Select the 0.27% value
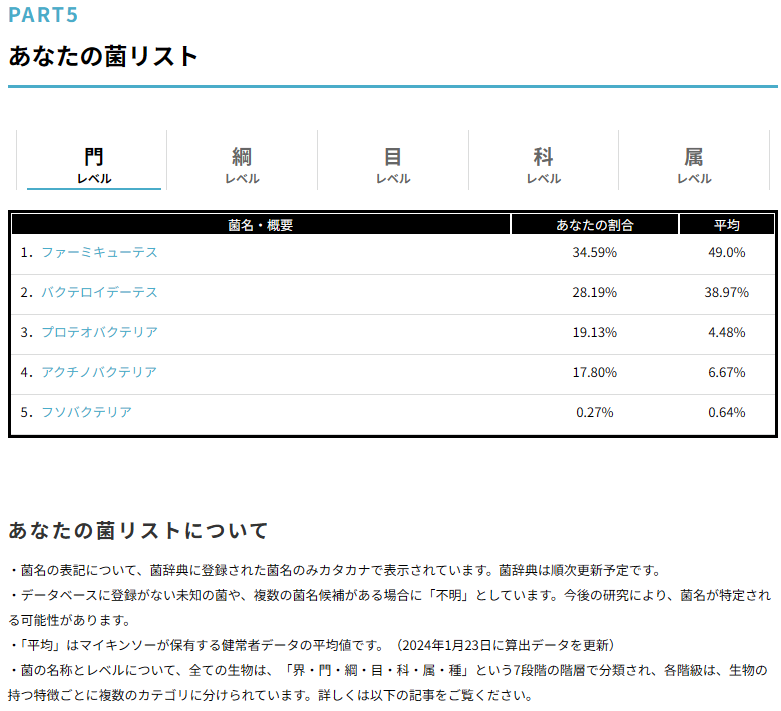This screenshot has width=781, height=711. [595, 412]
